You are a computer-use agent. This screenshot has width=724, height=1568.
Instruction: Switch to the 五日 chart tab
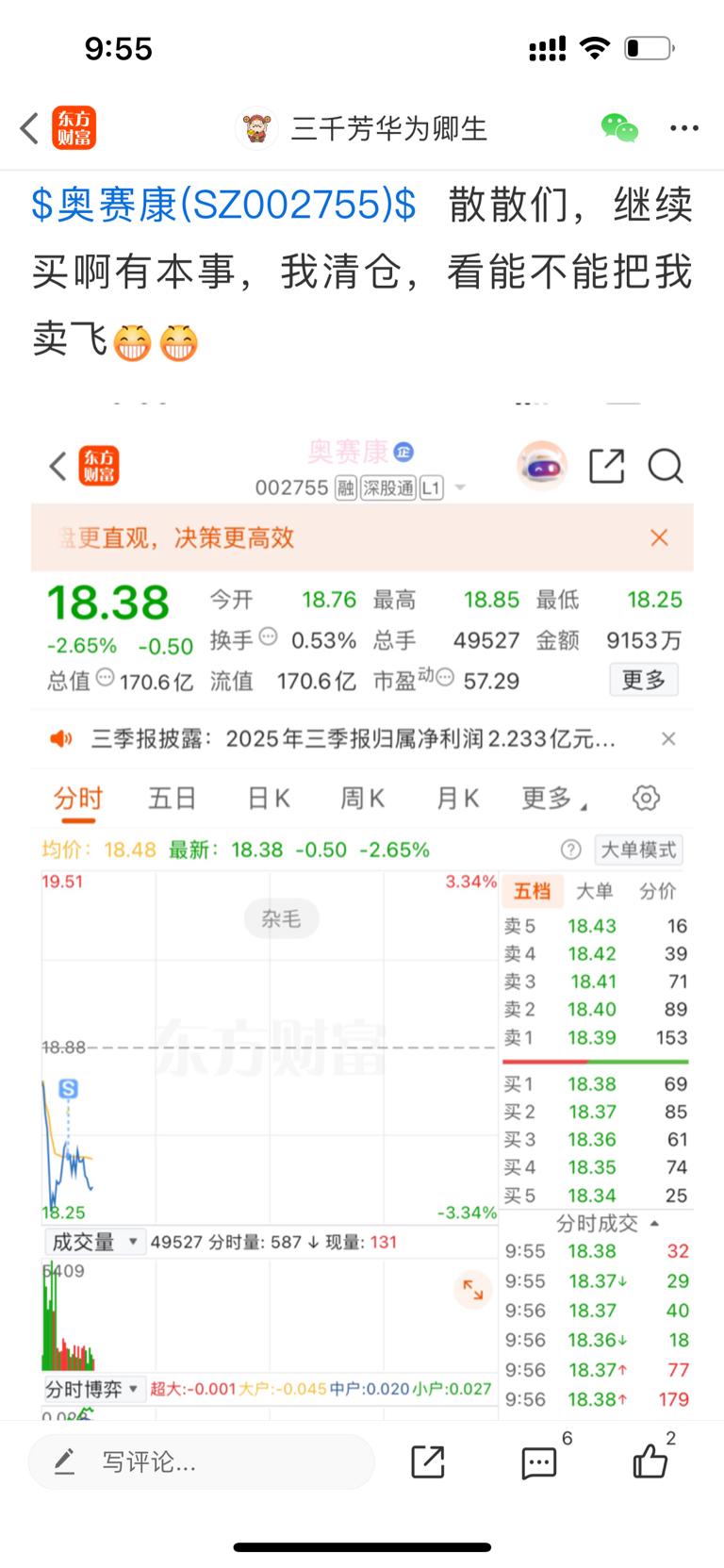click(173, 799)
